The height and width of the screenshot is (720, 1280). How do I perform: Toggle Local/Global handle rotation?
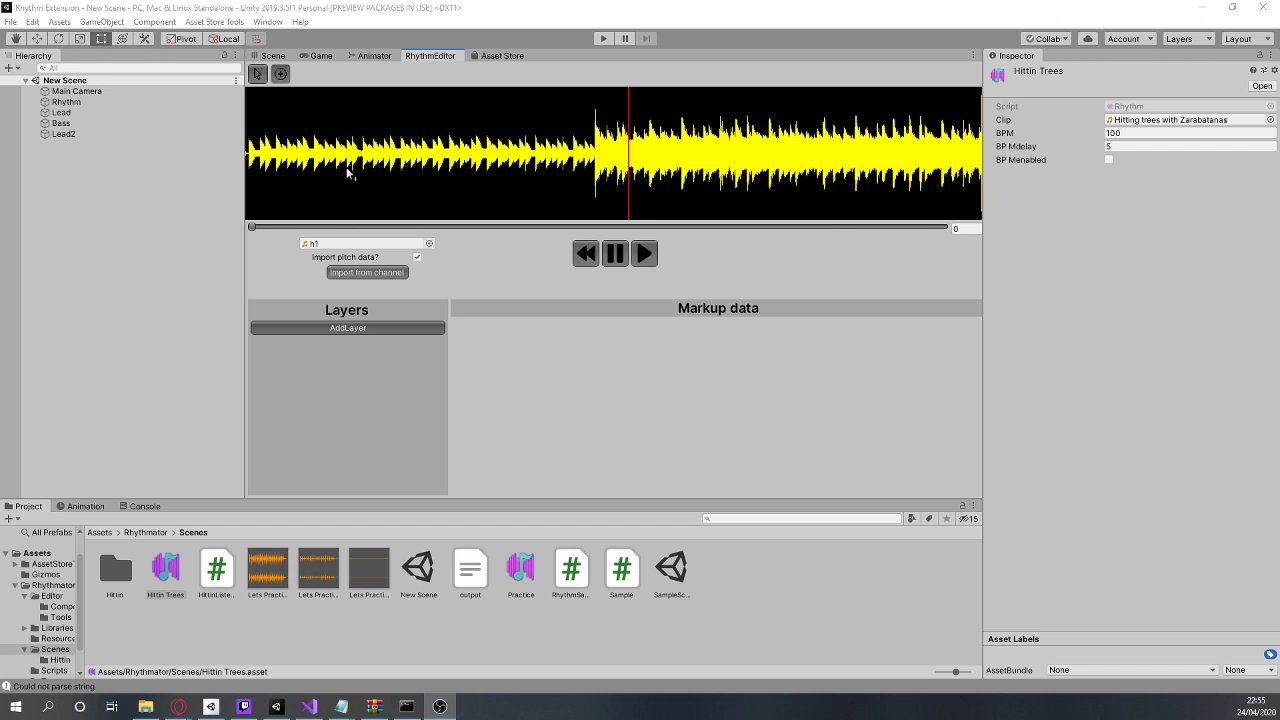click(x=223, y=39)
